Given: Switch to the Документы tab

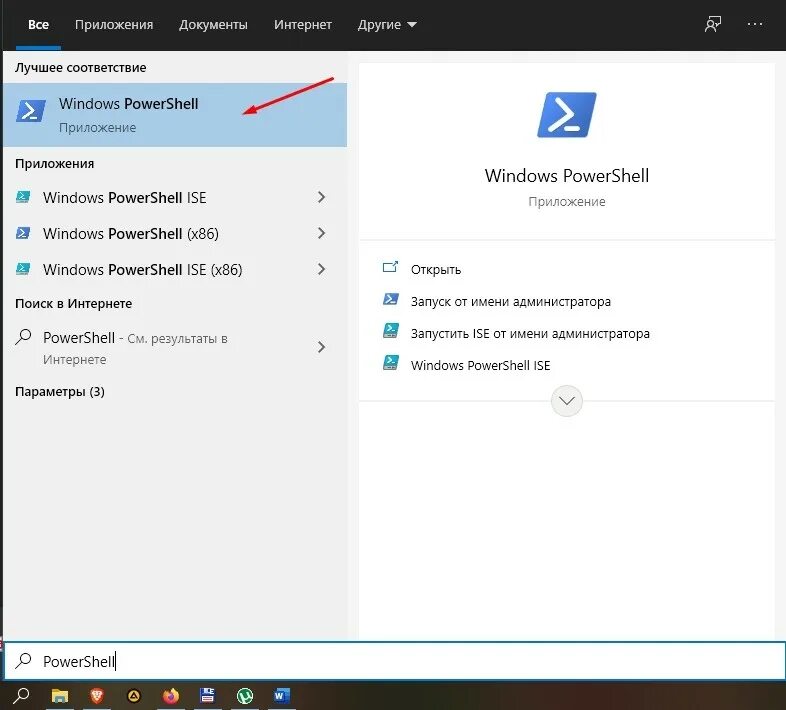Looking at the screenshot, I should click(x=213, y=25).
